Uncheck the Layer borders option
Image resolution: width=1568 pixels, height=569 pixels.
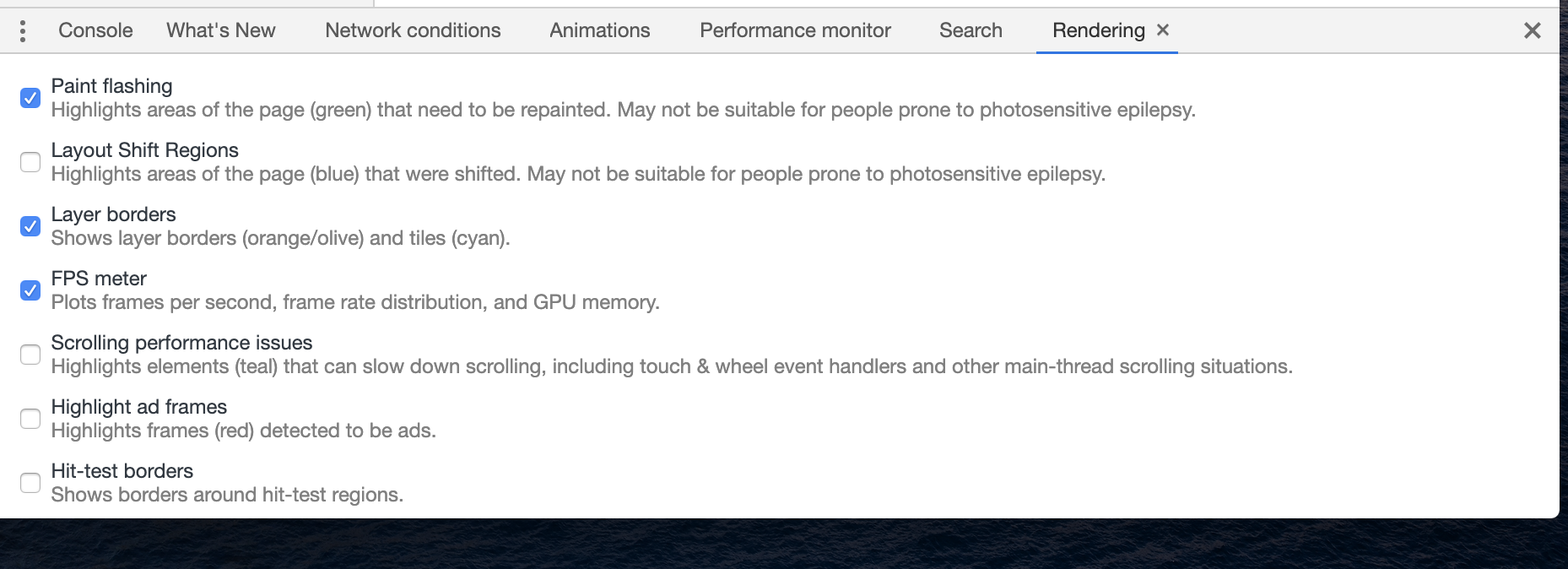point(30,226)
